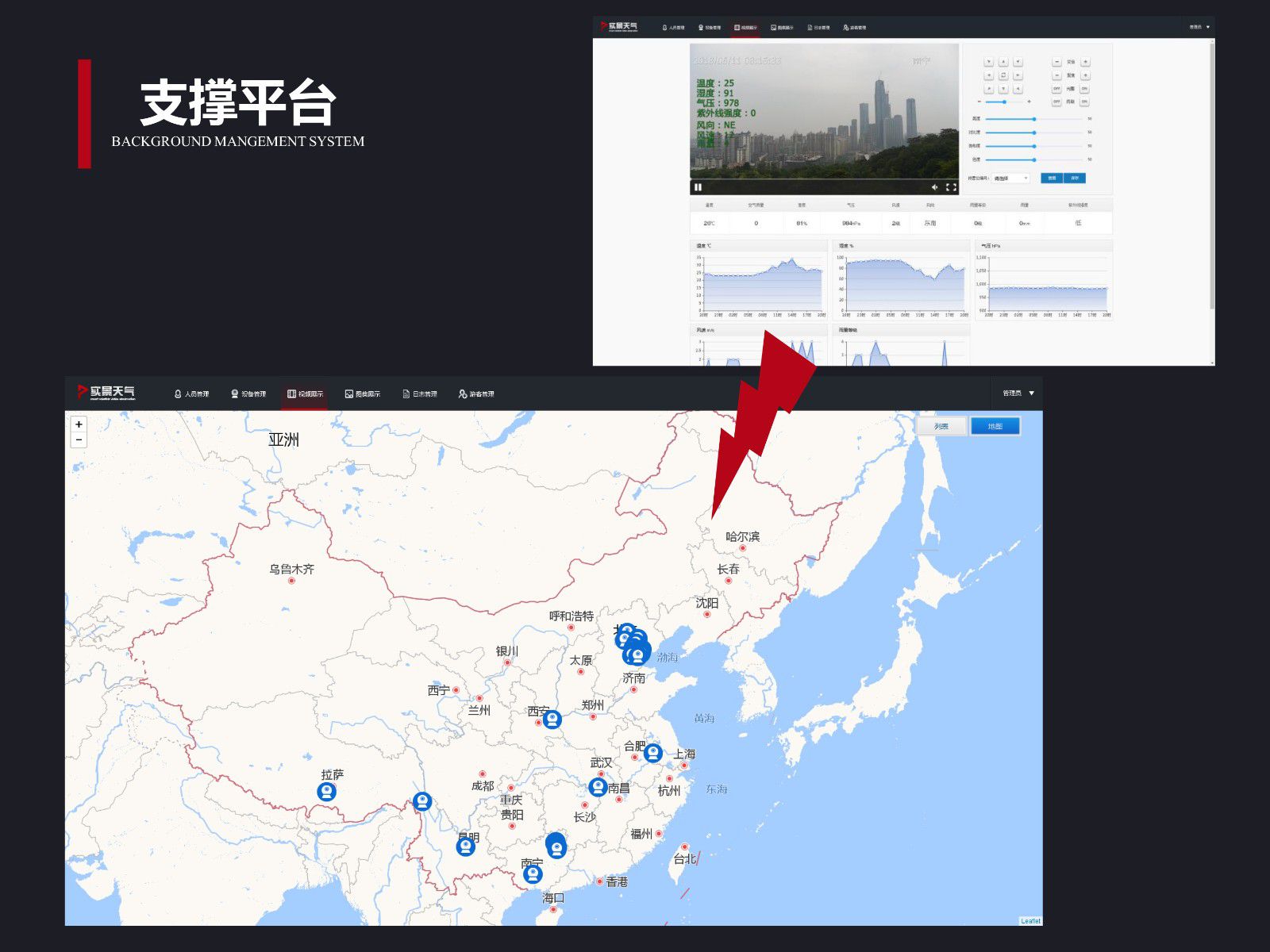Click the 气压 pressure chart
Image resolution: width=1270 pixels, height=952 pixels.
[1044, 280]
